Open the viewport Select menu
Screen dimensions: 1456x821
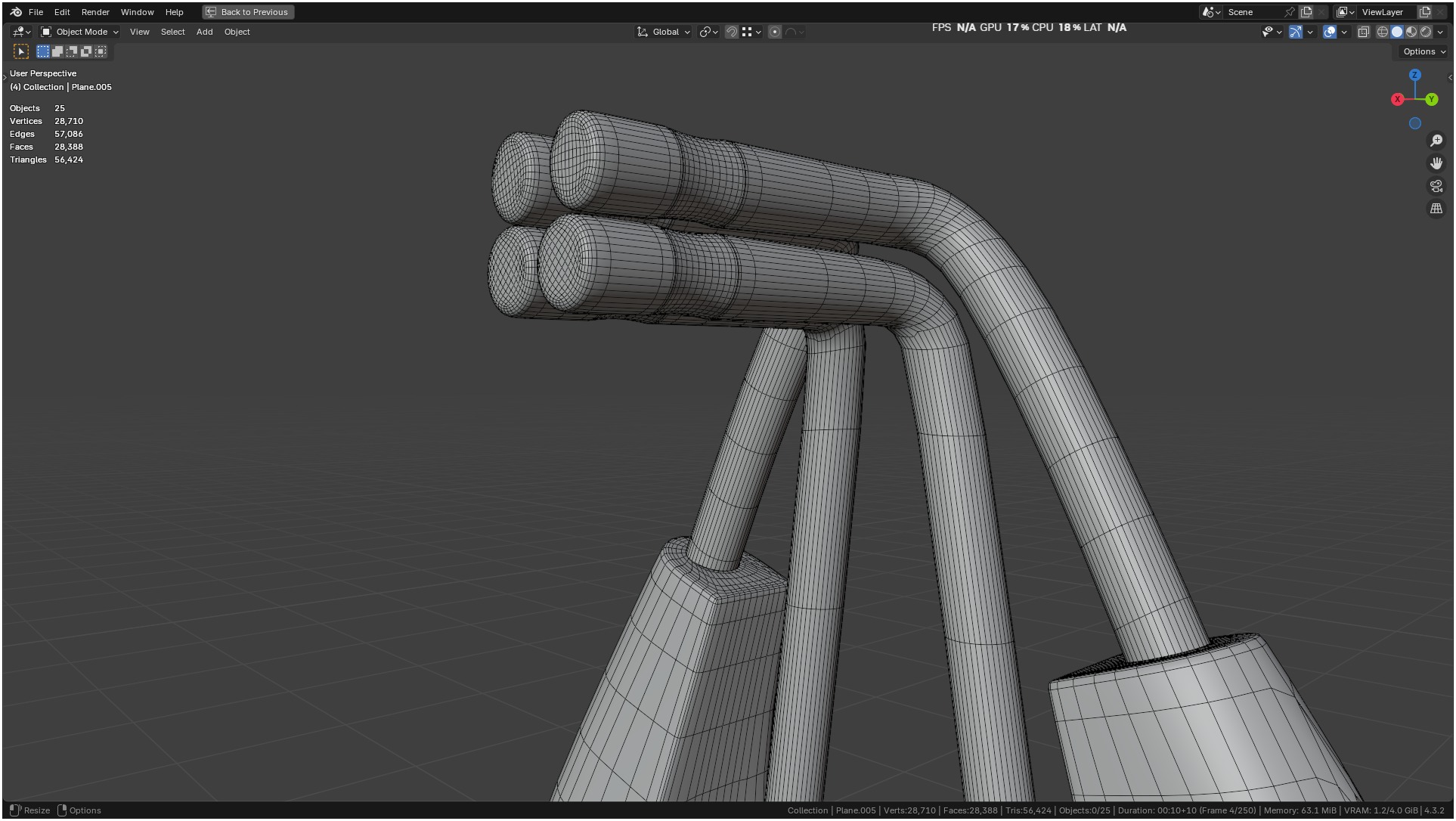(x=172, y=32)
